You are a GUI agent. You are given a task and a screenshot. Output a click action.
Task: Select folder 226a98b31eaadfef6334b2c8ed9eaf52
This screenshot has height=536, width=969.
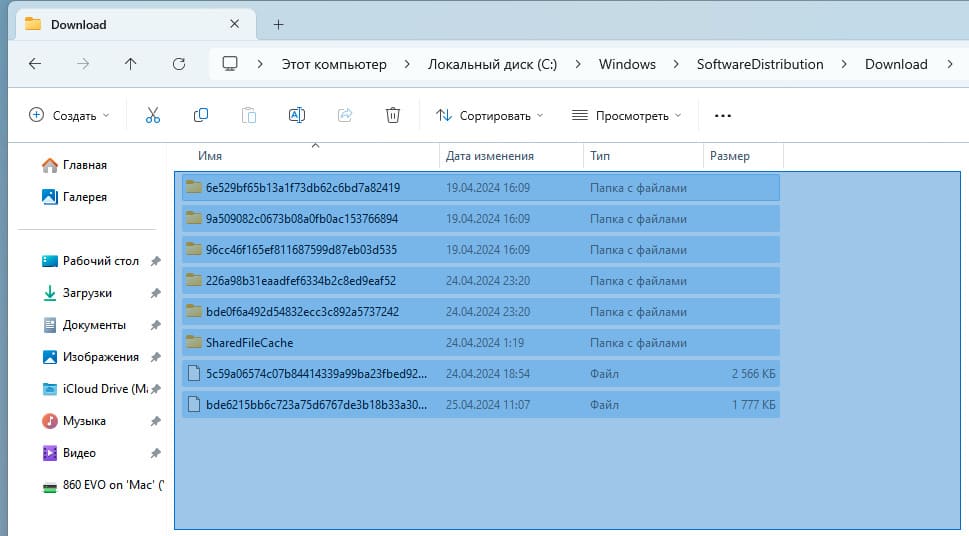pos(481,280)
